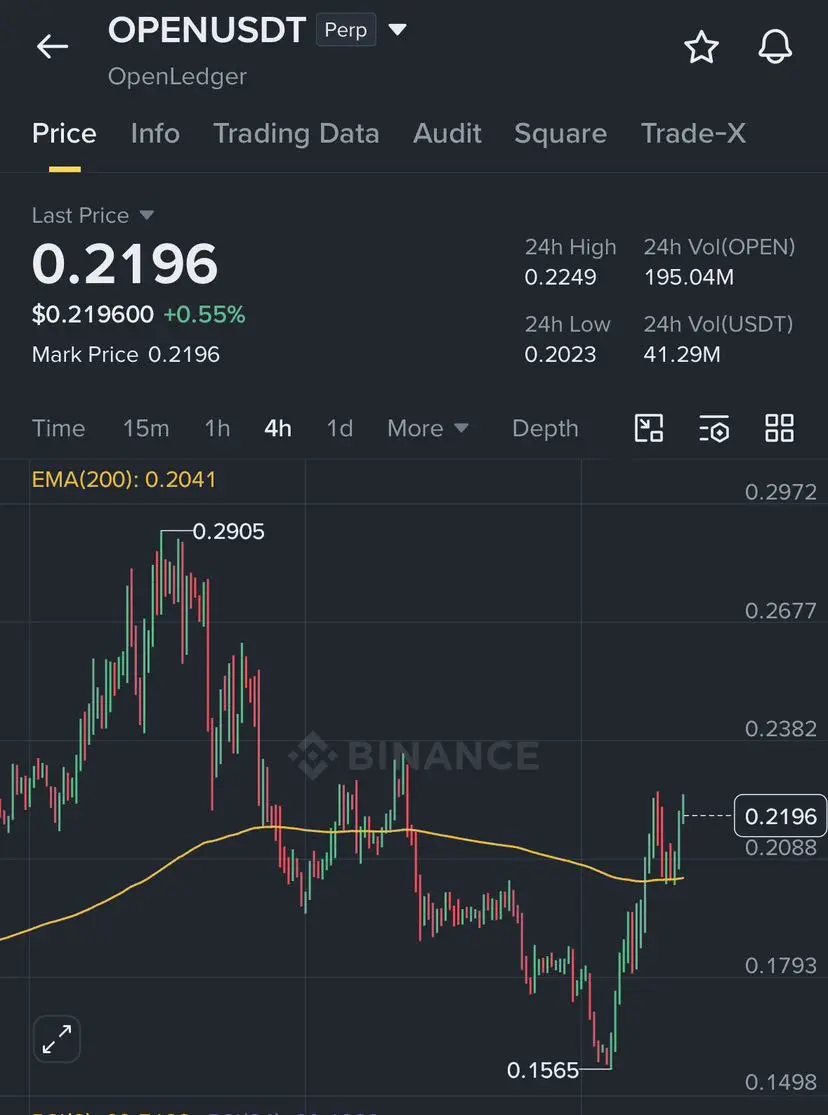
Task: Tap the EMA(200): 0.2041 indicator label
Action: pos(124,479)
